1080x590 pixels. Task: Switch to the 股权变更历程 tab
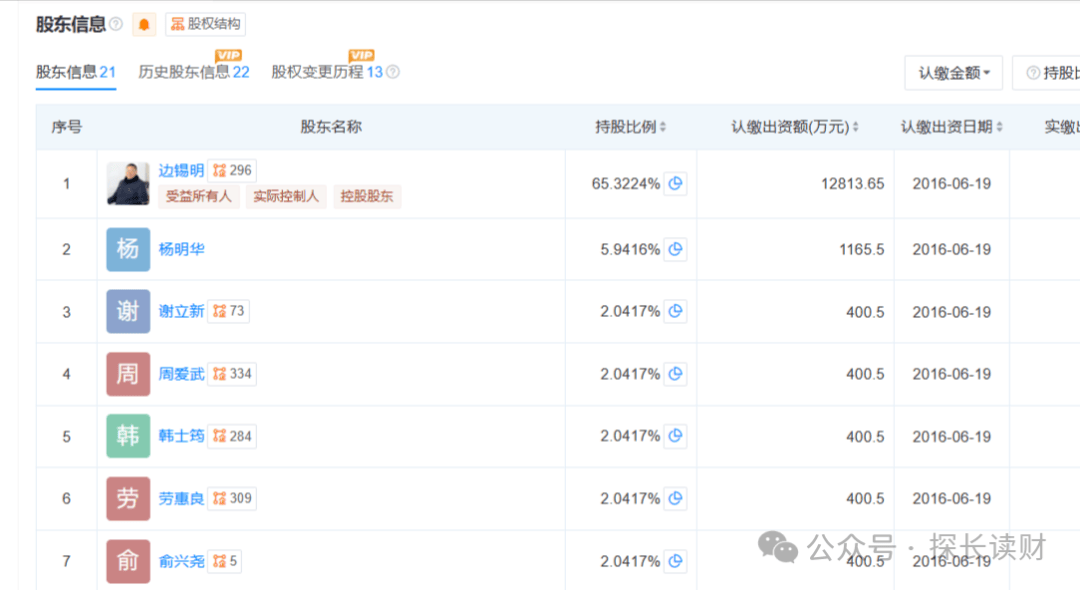pos(327,72)
